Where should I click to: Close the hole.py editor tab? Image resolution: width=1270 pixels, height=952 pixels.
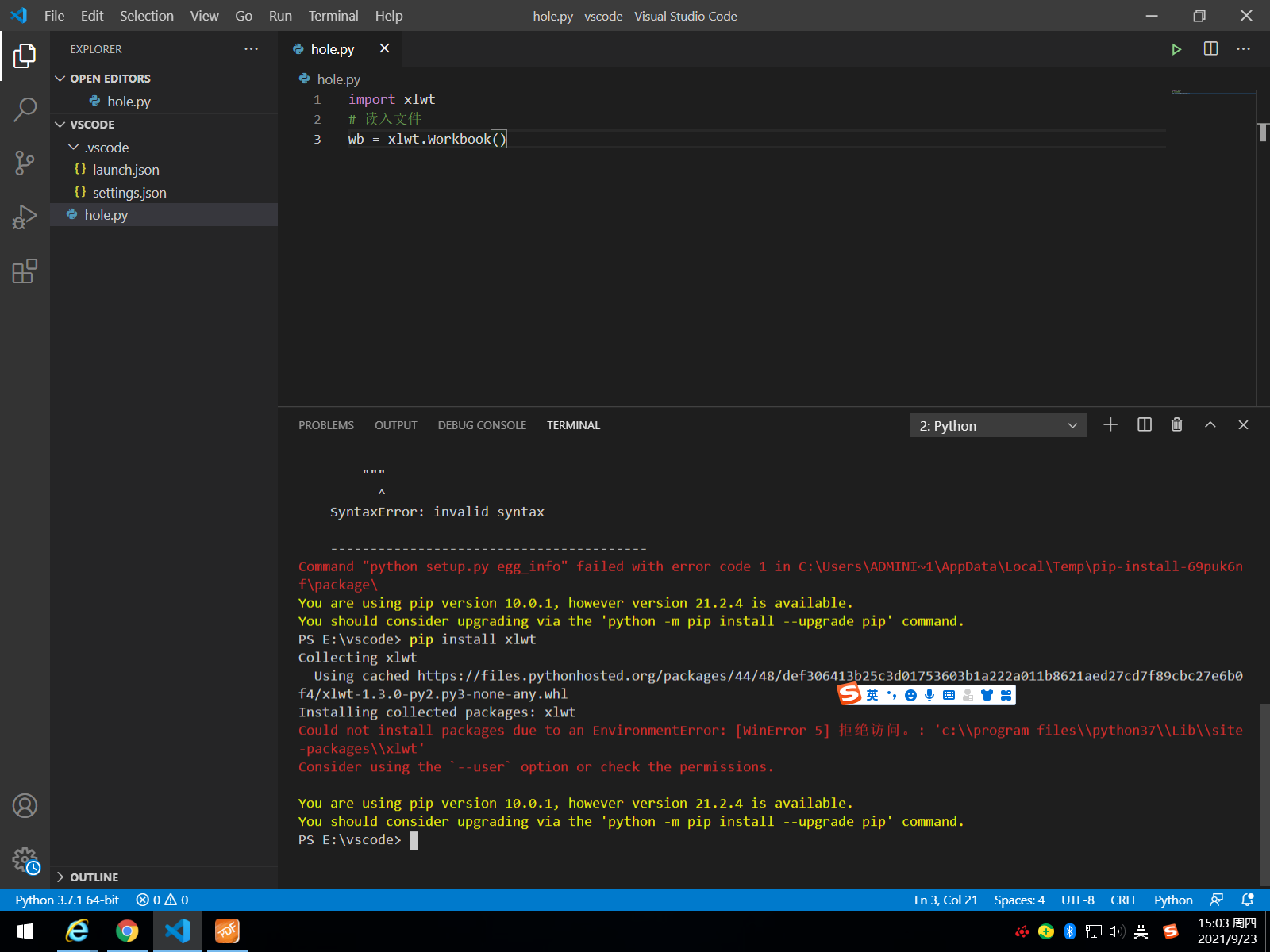click(x=384, y=48)
